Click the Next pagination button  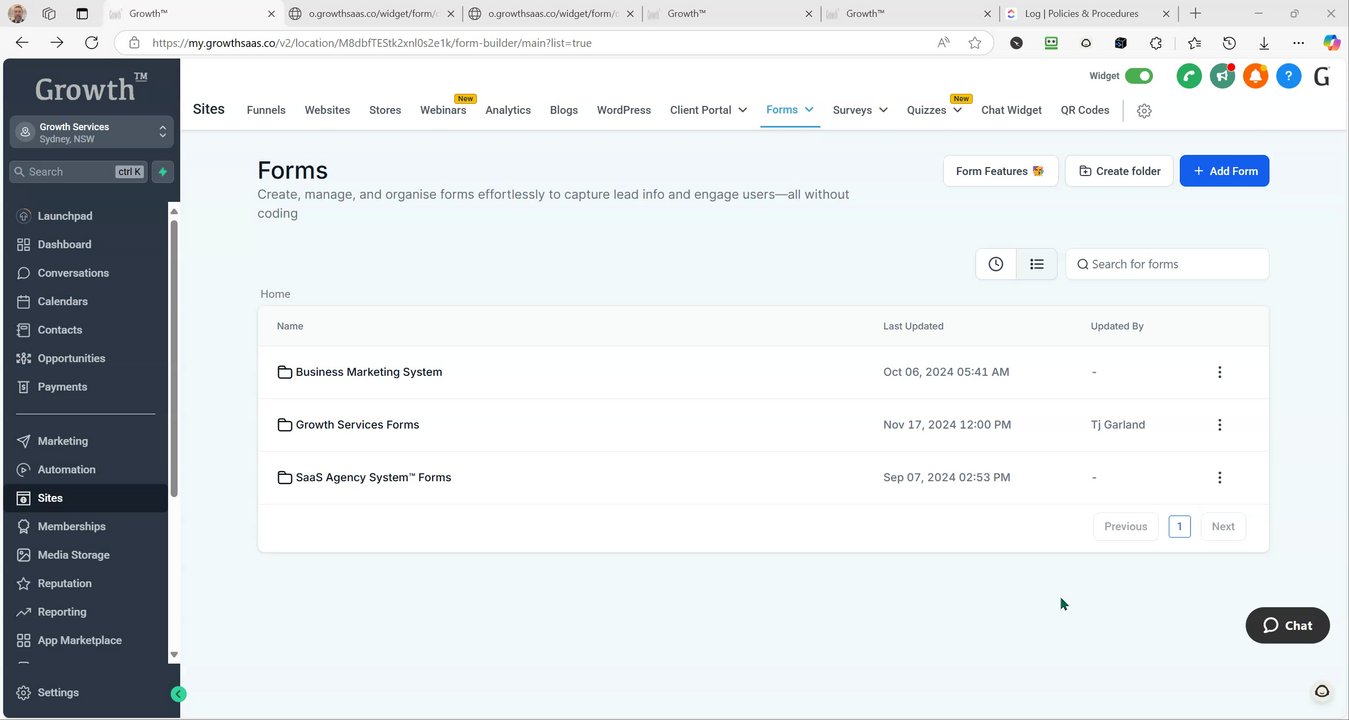tap(1223, 527)
